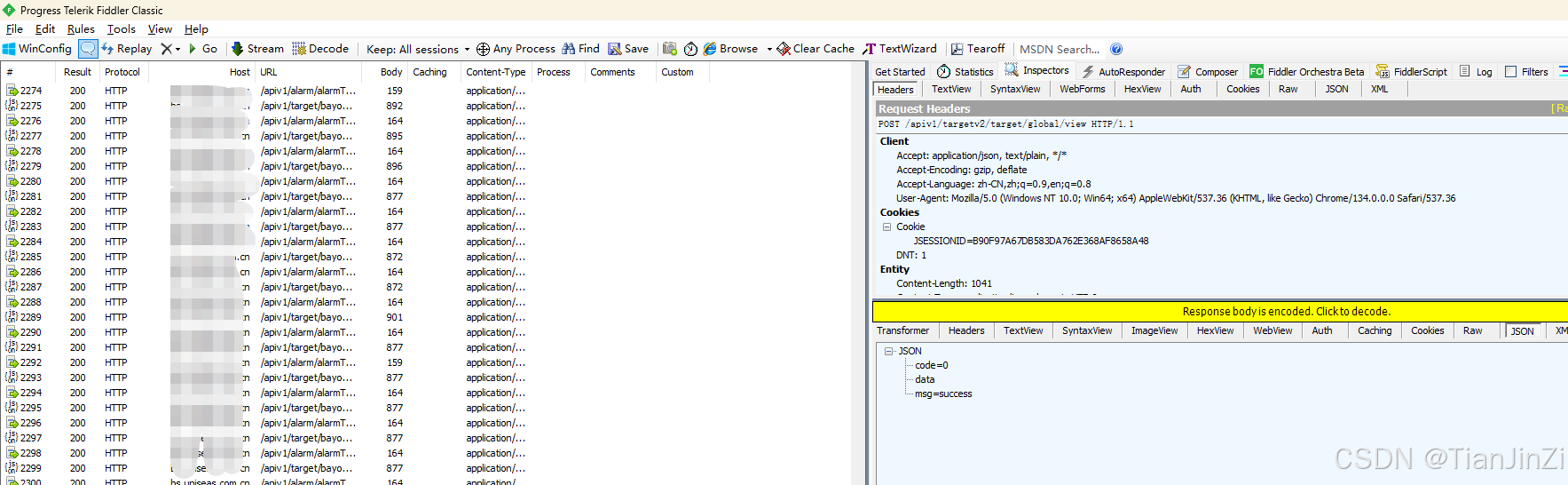Select the request inspector WebForms tab
1568x485 pixels.
click(x=1083, y=89)
